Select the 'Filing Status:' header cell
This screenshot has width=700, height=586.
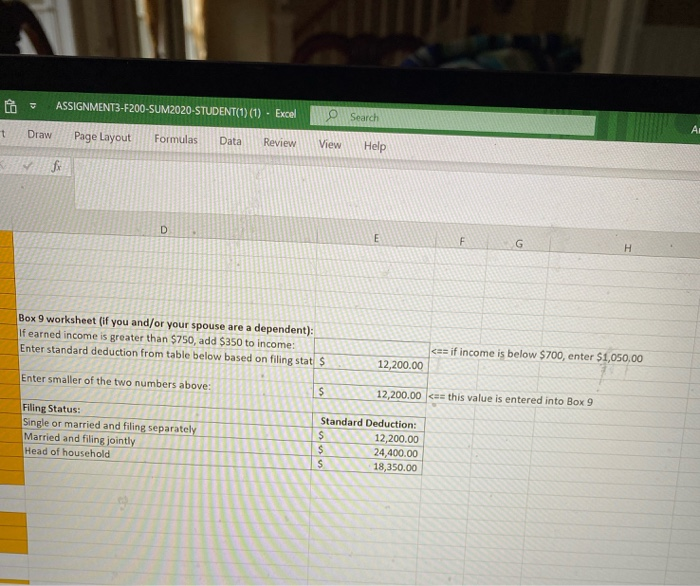[x=51, y=408]
